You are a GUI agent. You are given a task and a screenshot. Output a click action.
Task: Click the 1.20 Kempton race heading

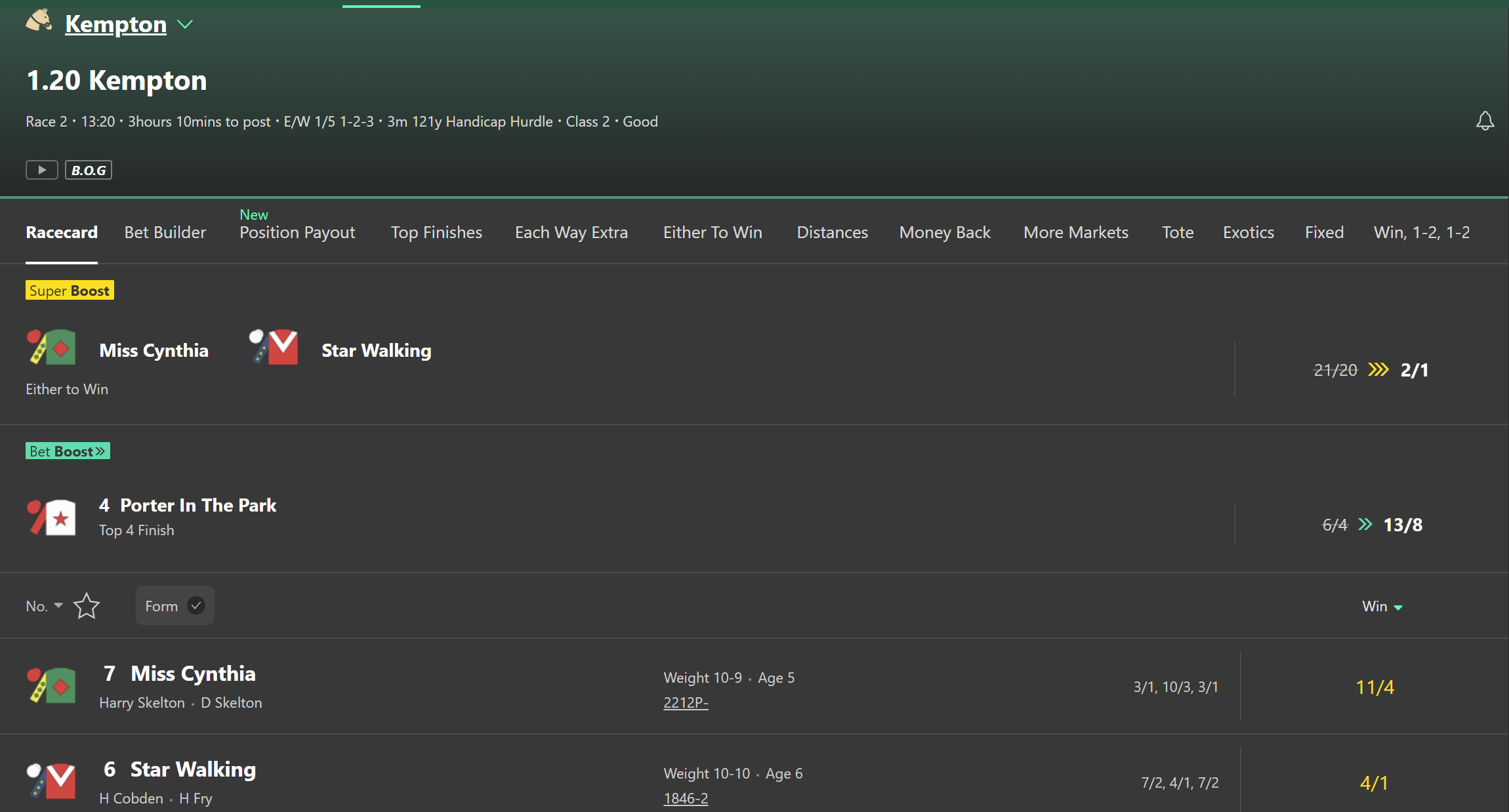click(x=117, y=80)
